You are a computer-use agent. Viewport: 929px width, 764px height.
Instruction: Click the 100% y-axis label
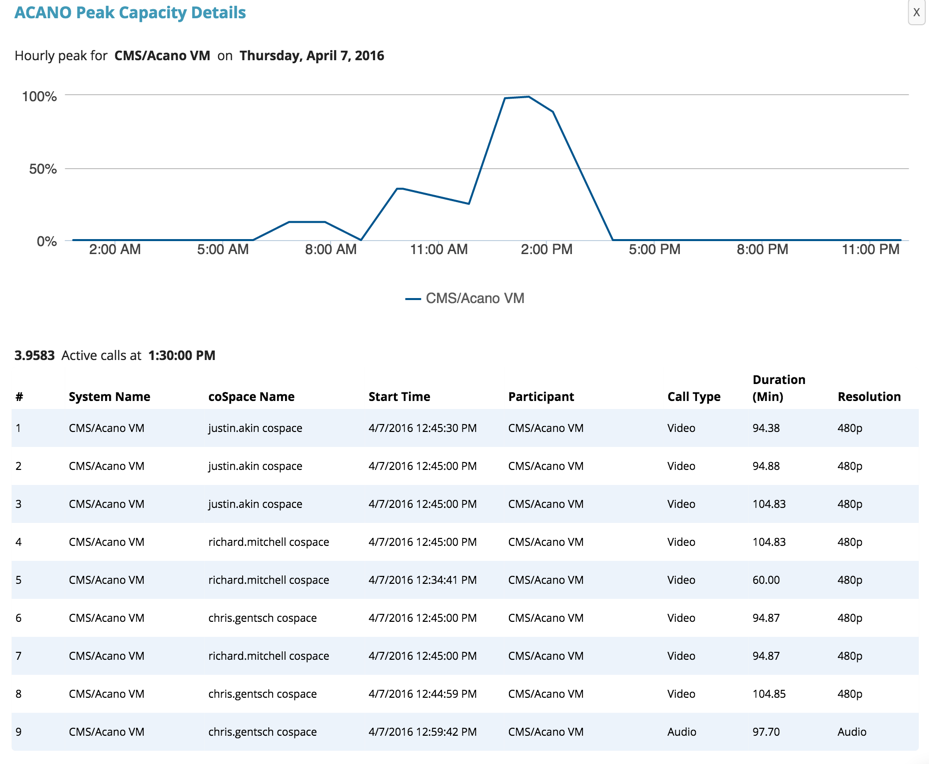click(x=39, y=97)
